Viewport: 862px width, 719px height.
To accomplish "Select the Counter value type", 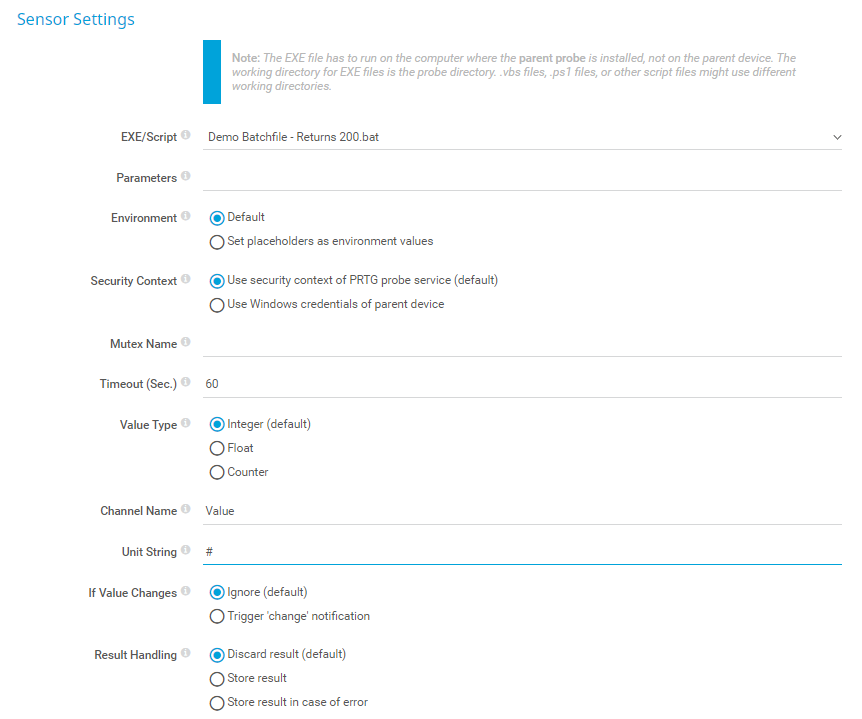I will [217, 472].
